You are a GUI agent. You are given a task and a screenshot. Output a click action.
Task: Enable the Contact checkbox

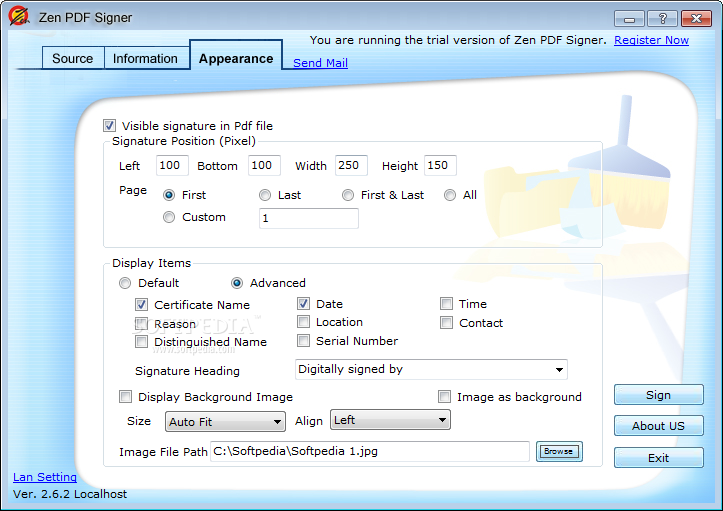[446, 322]
